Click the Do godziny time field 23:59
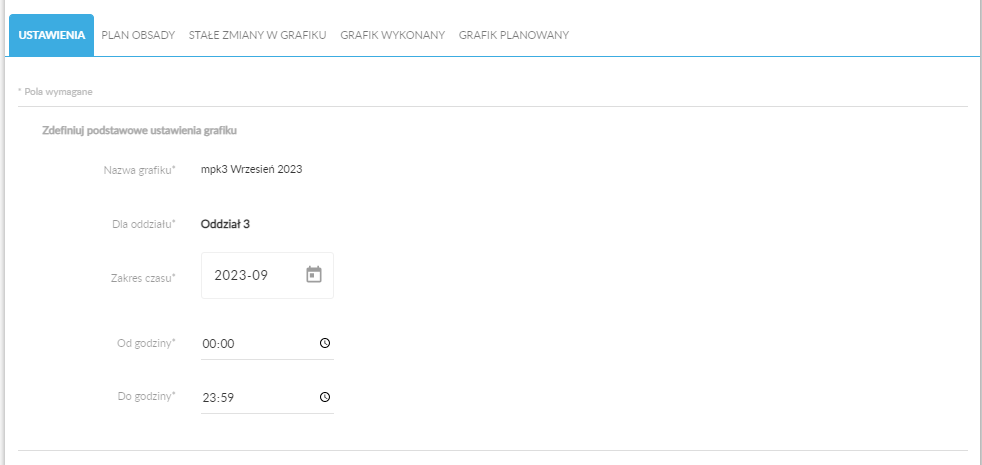The width and height of the screenshot is (982, 465). click(267, 397)
